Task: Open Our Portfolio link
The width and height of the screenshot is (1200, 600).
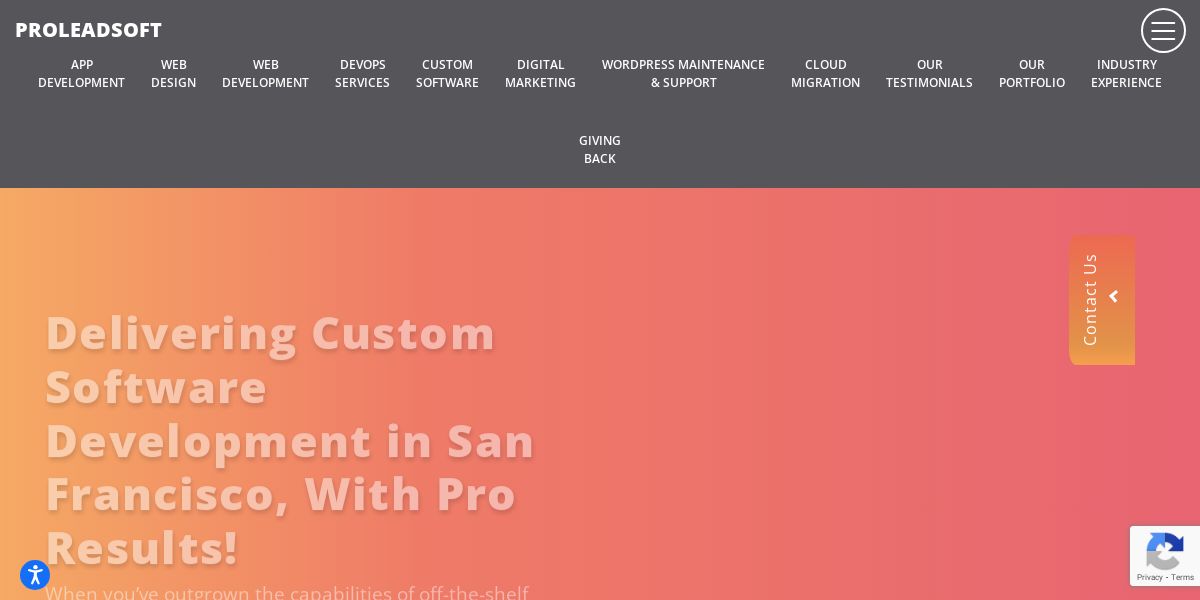Action: [x=1032, y=74]
